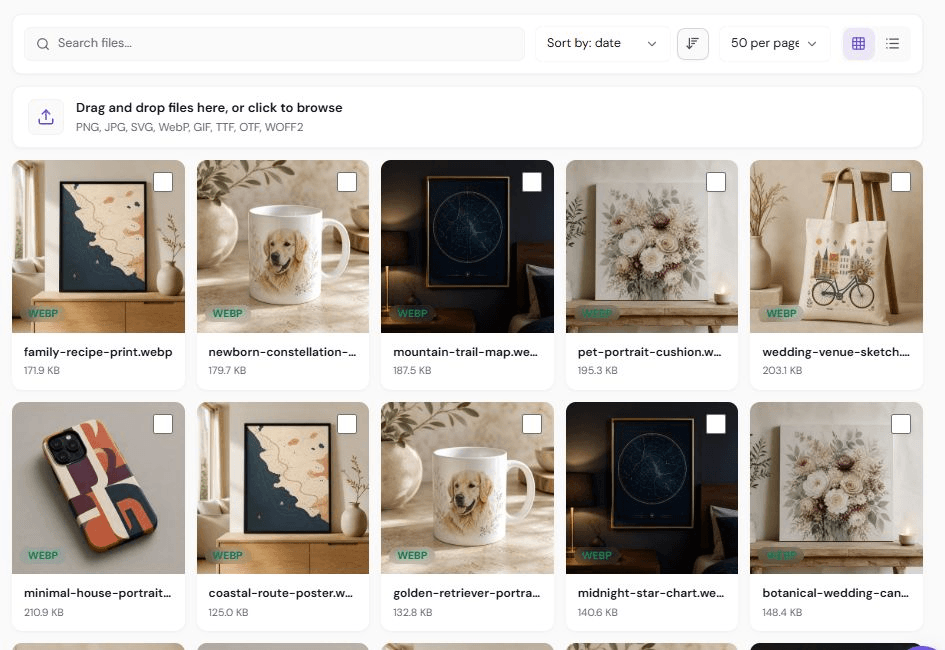Click file name midnight-star-chart.we...
The image size is (945, 650).
click(x=651, y=593)
